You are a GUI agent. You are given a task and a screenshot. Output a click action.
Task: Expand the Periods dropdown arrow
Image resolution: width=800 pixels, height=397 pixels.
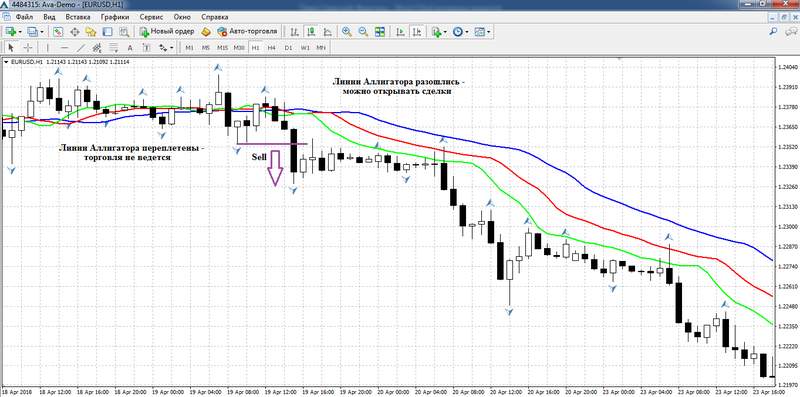tap(467, 32)
